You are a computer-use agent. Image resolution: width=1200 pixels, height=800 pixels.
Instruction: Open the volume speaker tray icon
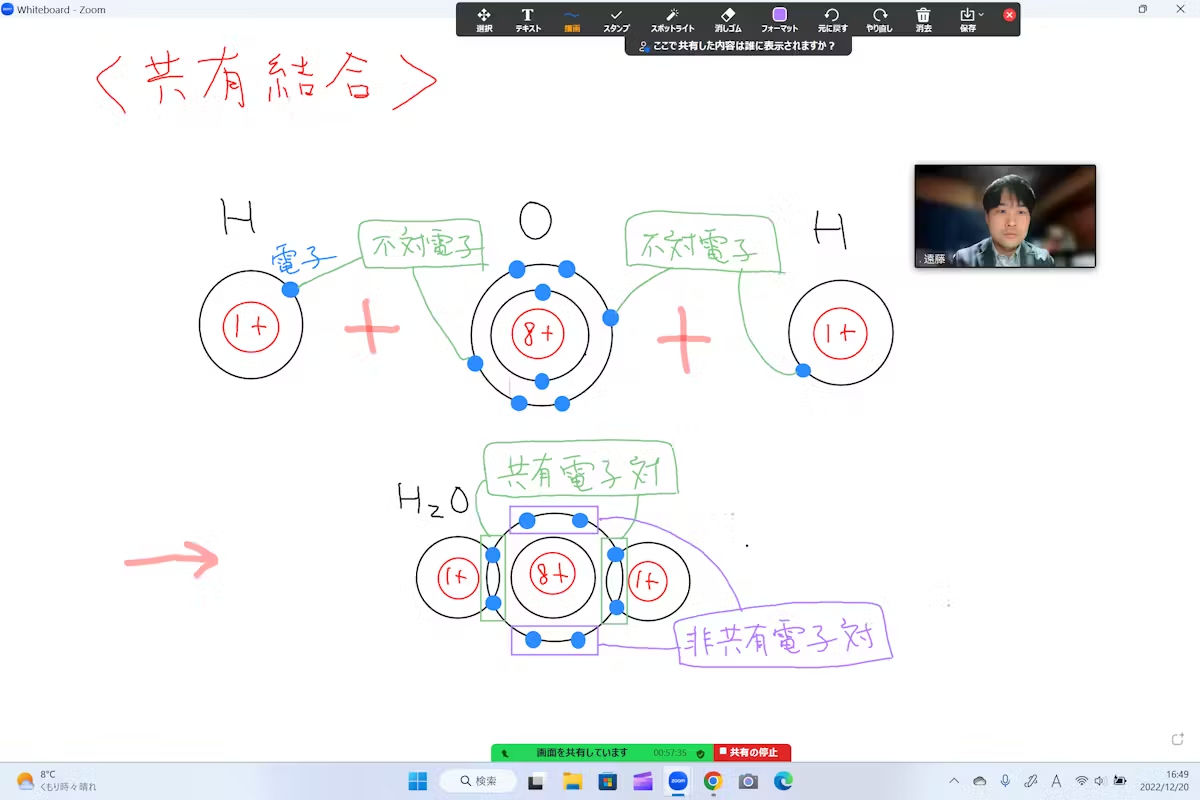pos(1100,781)
